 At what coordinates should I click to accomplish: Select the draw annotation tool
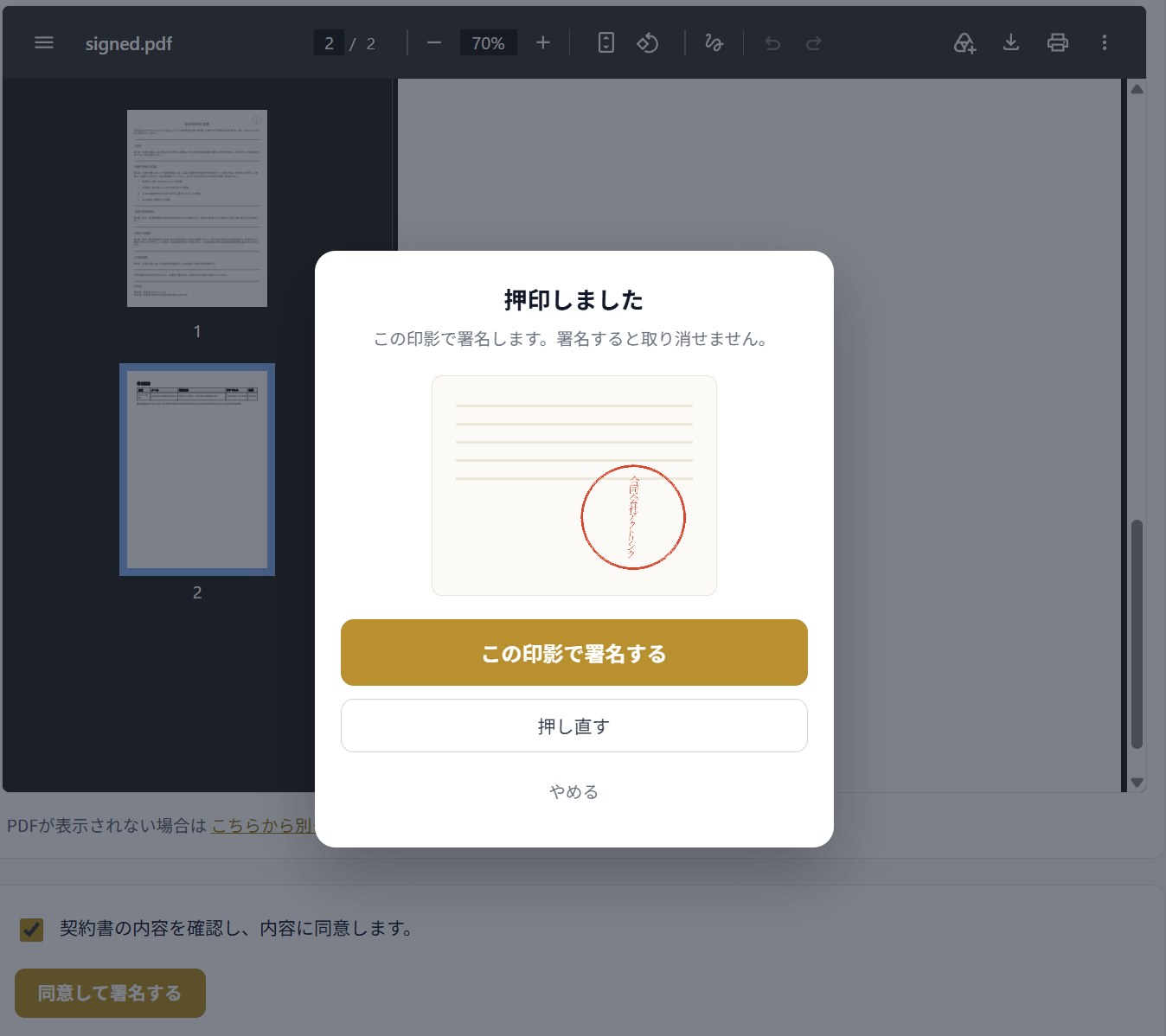[714, 42]
